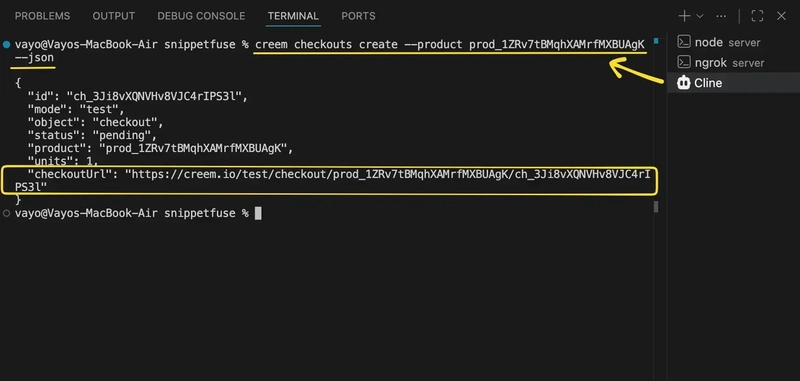Click the --json flag text

pyautogui.click(x=34, y=58)
